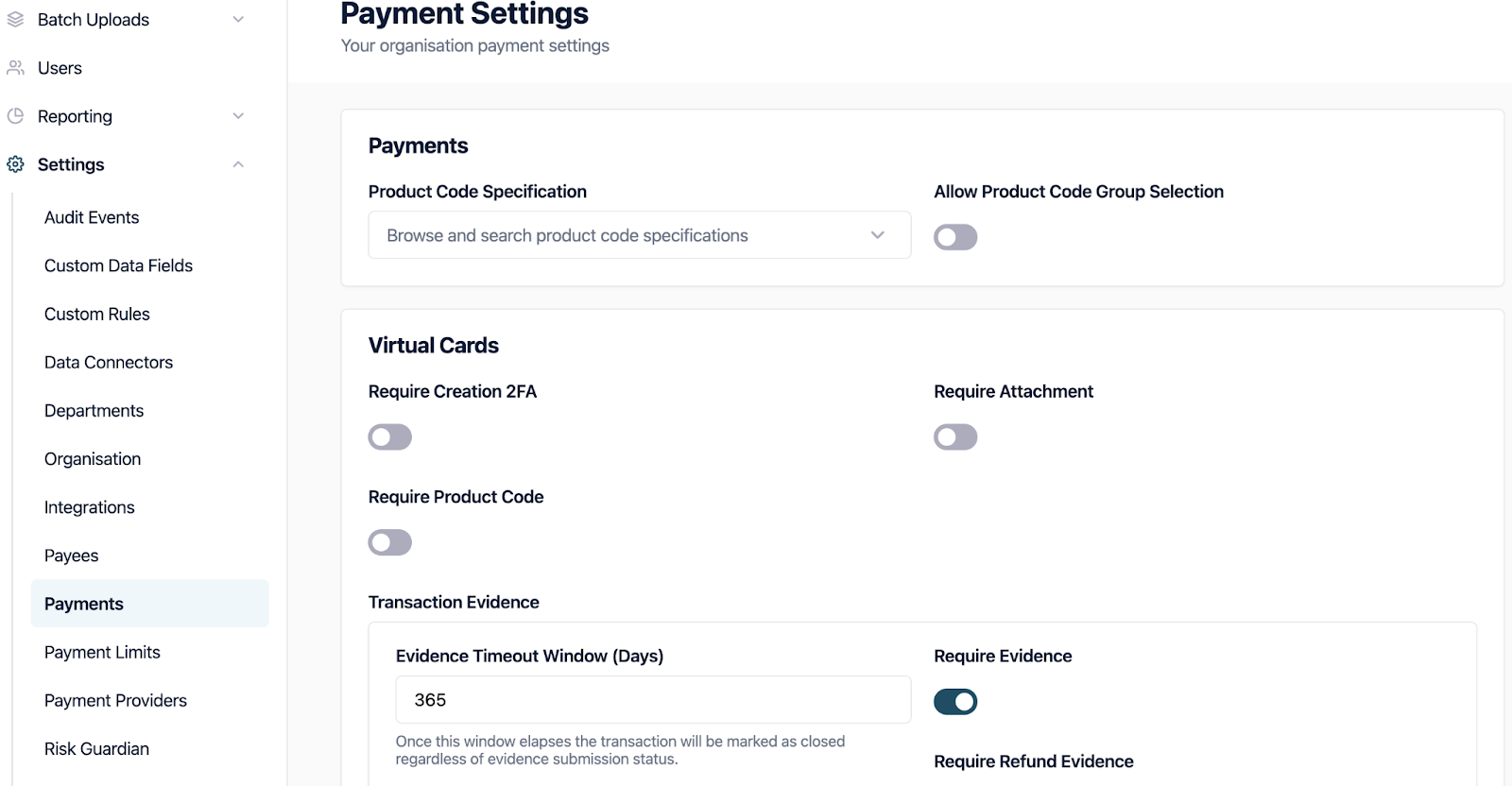Image resolution: width=1512 pixels, height=786 pixels.
Task: Collapse the Settings section chevron
Action: tap(238, 164)
